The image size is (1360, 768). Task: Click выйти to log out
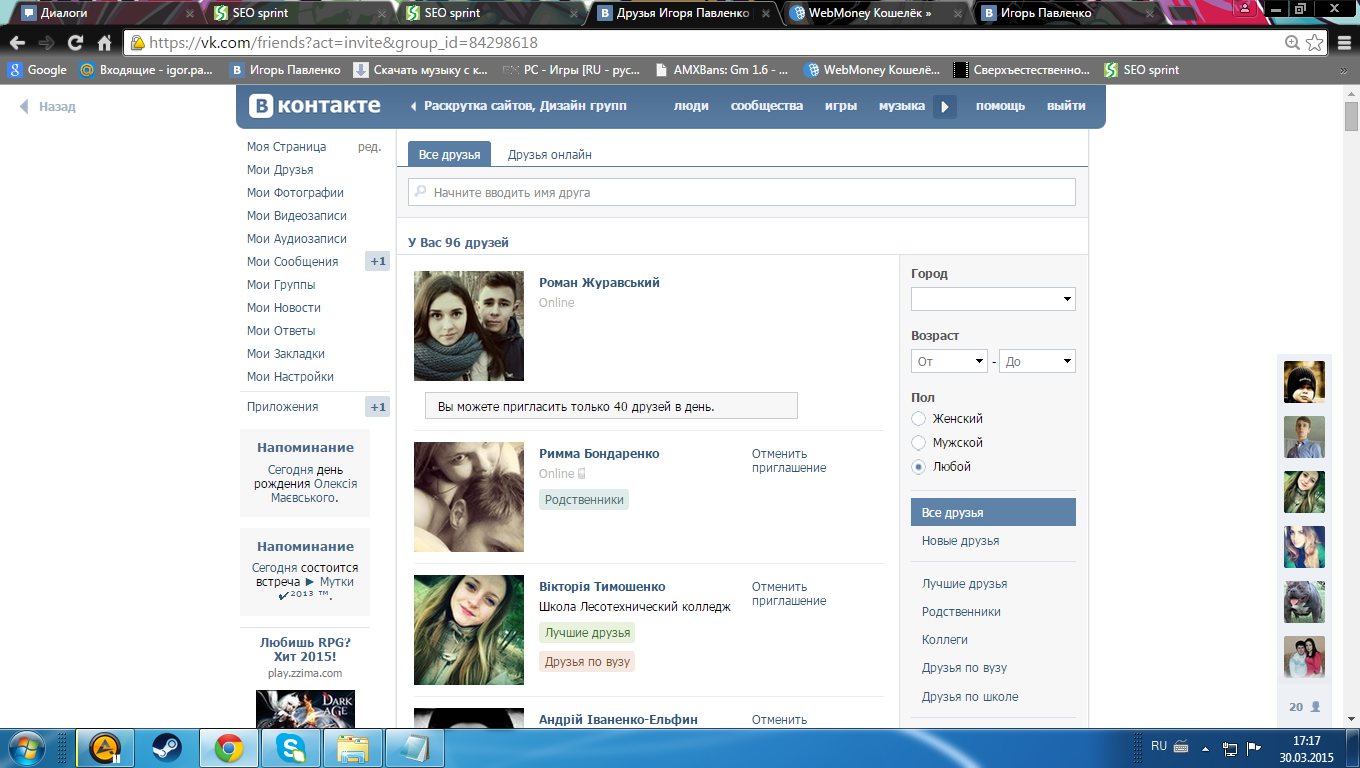(1066, 106)
